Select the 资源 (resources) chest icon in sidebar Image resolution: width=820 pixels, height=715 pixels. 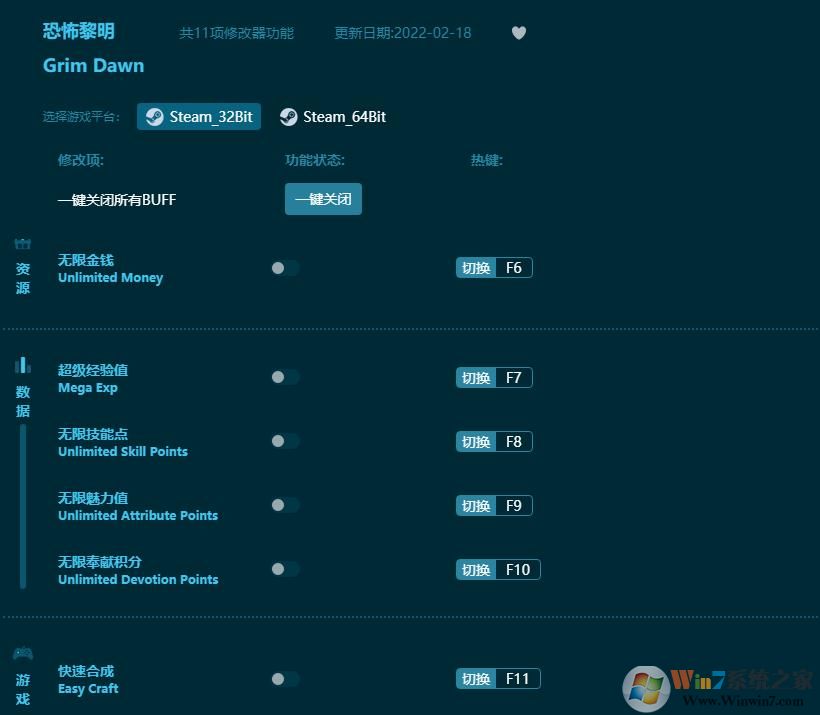[x=21, y=245]
